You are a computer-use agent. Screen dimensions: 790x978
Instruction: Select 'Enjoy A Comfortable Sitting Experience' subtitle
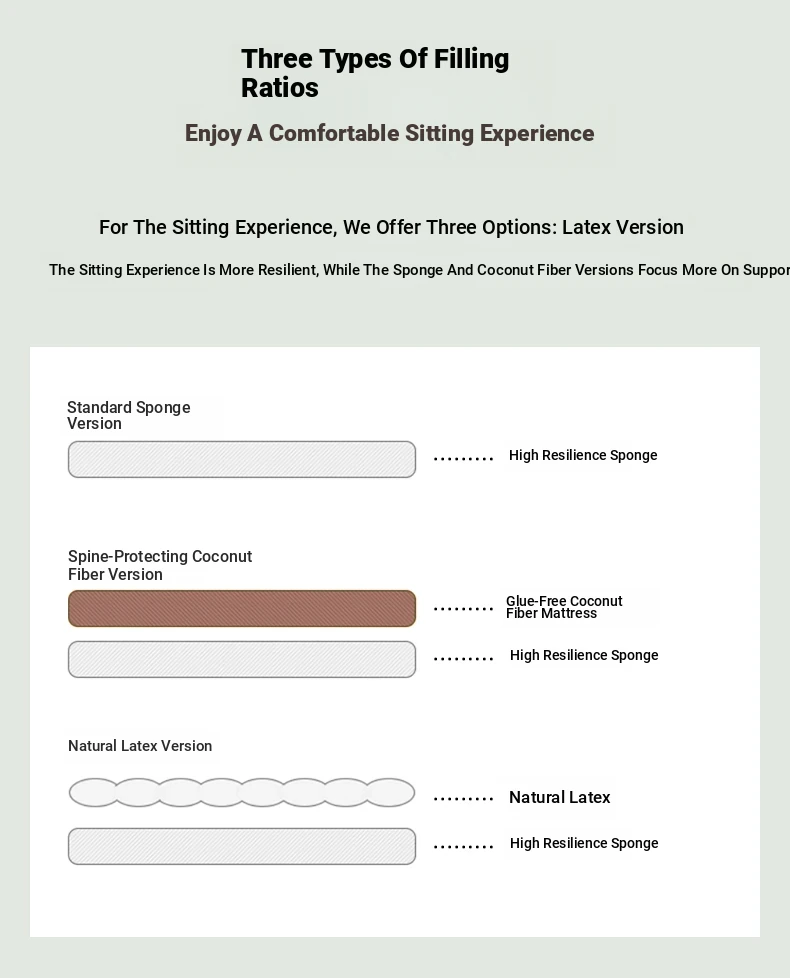pos(389,133)
